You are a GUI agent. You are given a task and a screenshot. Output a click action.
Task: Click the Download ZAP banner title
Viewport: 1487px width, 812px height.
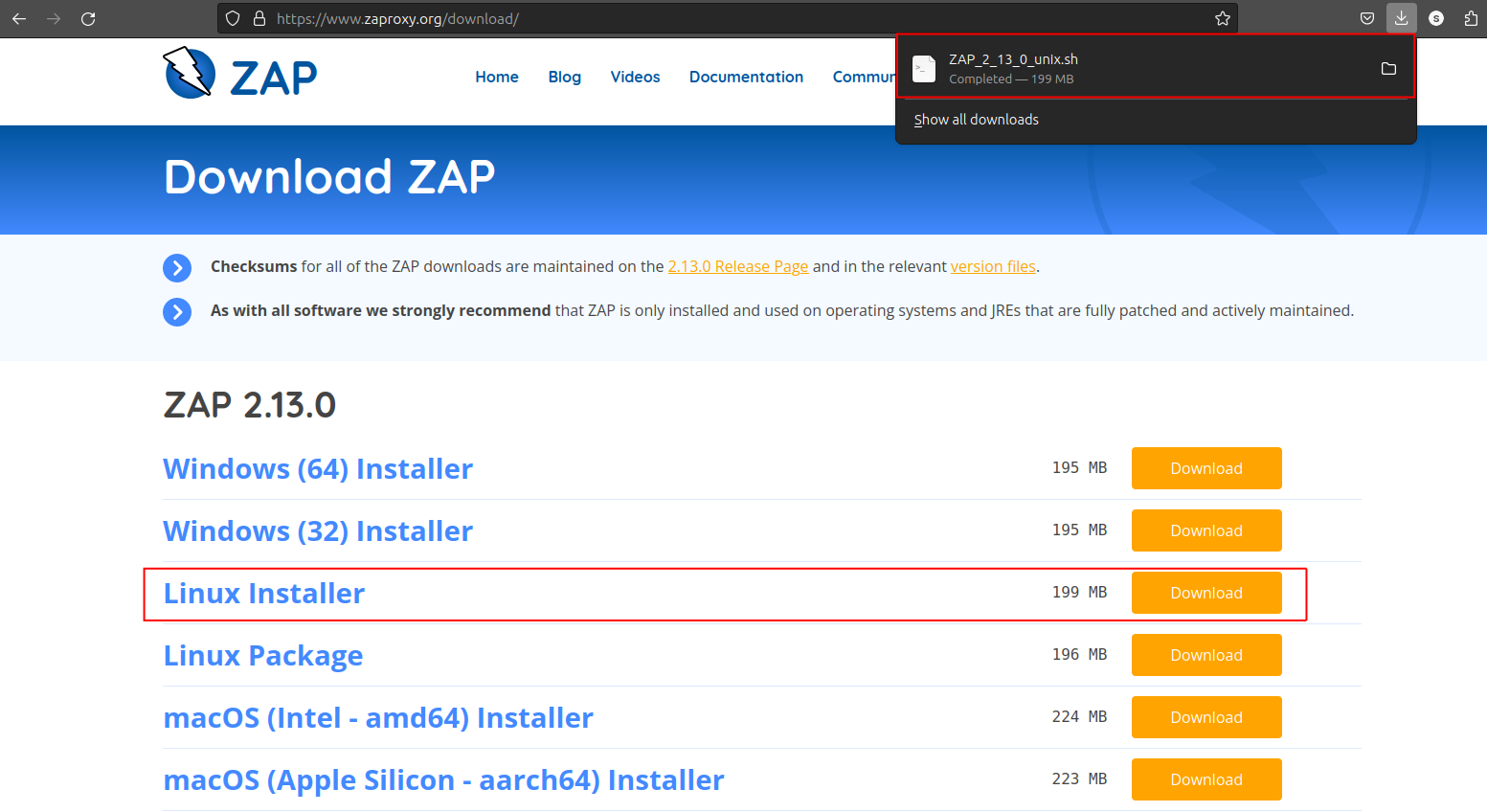tap(329, 177)
